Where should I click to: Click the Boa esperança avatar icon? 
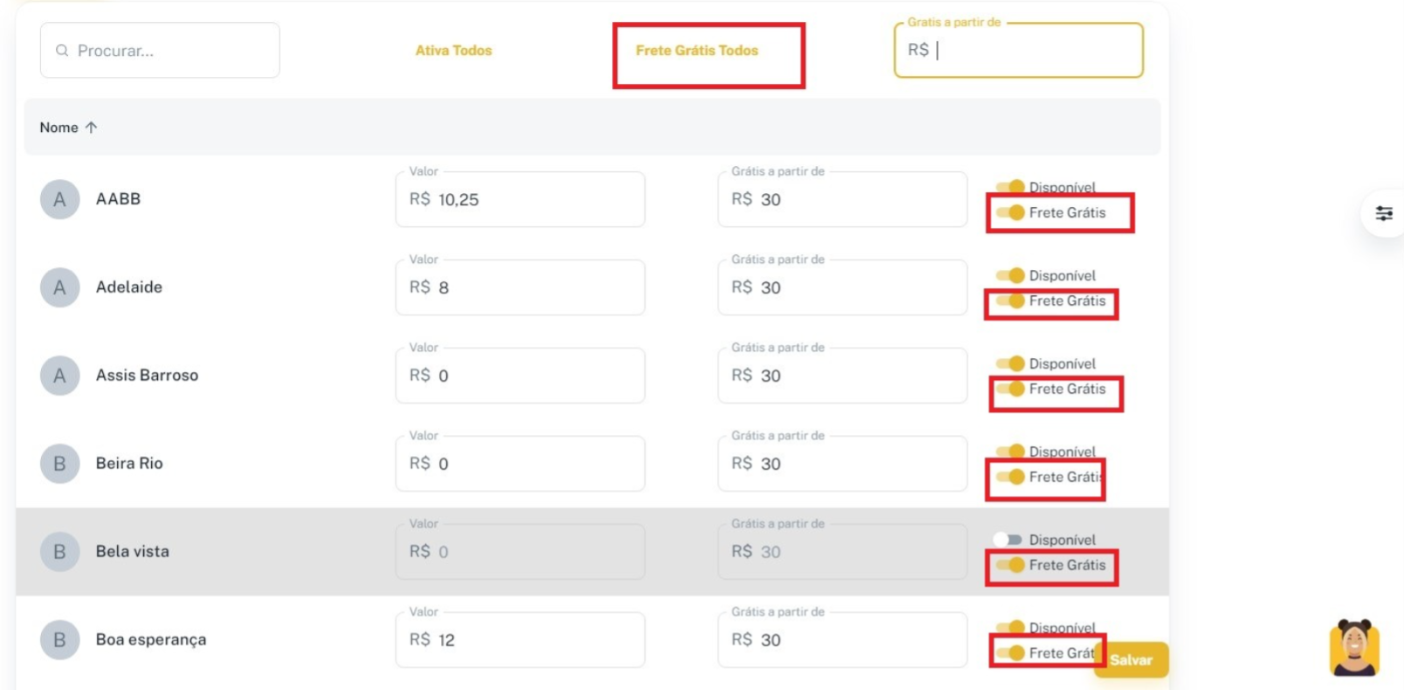click(x=60, y=639)
